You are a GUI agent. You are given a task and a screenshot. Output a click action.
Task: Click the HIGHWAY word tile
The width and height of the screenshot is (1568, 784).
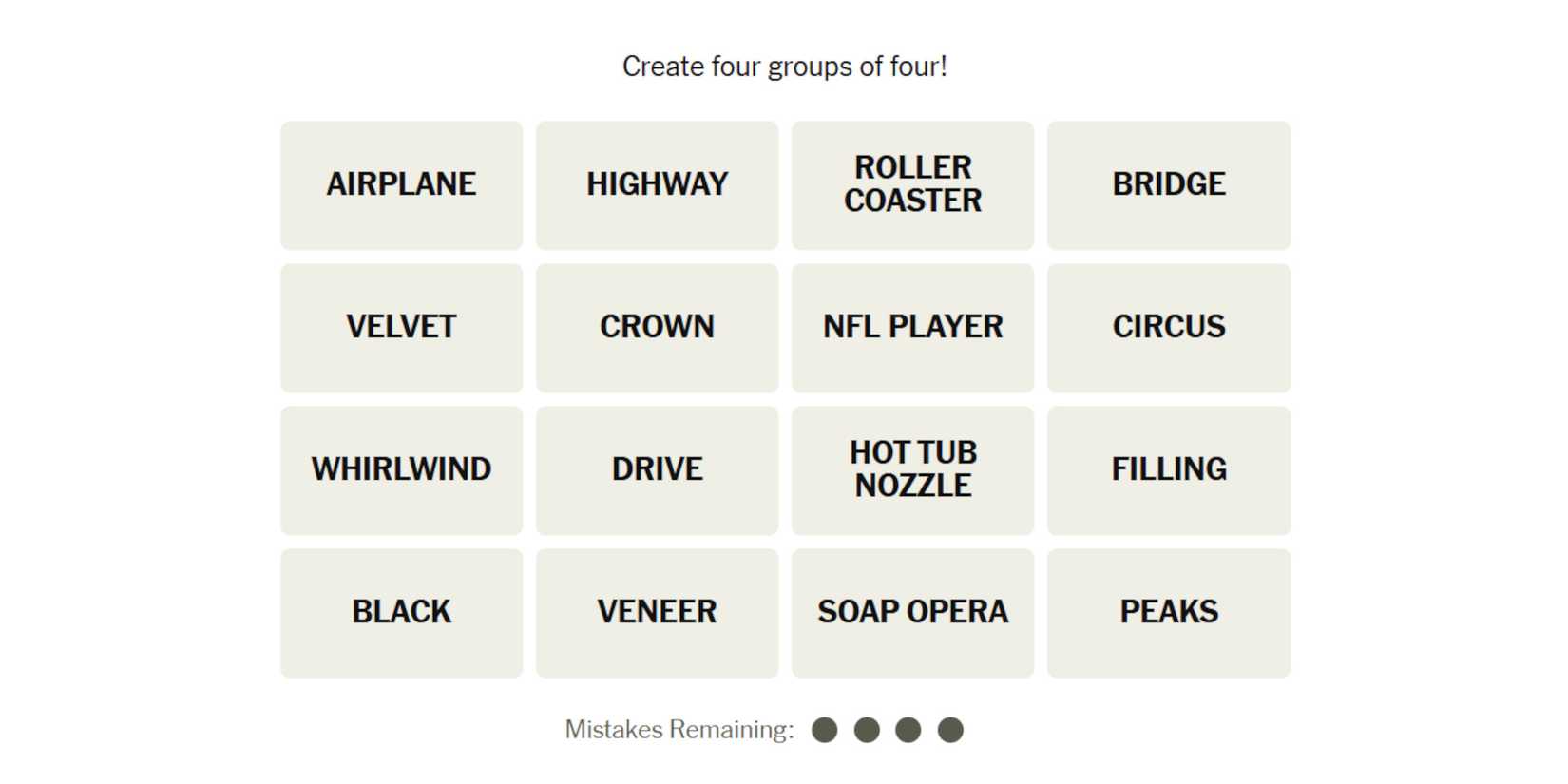657,184
